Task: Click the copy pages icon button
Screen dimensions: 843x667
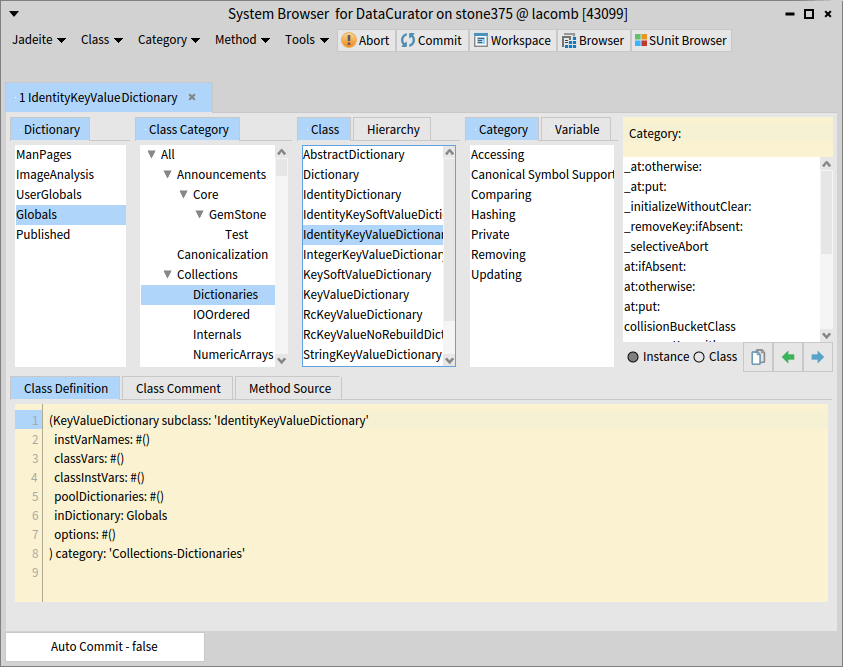Action: [758, 357]
